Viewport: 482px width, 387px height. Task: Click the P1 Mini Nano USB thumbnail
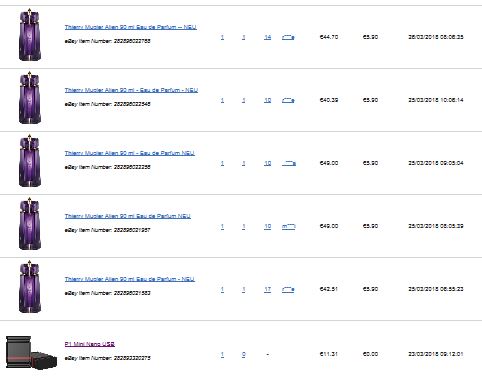click(x=31, y=353)
